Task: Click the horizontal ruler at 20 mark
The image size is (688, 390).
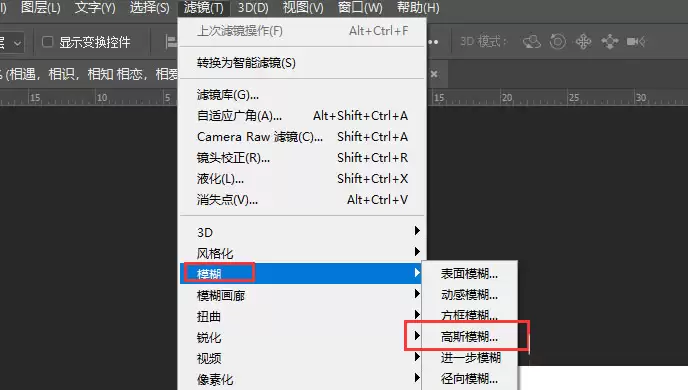Action: point(507,97)
